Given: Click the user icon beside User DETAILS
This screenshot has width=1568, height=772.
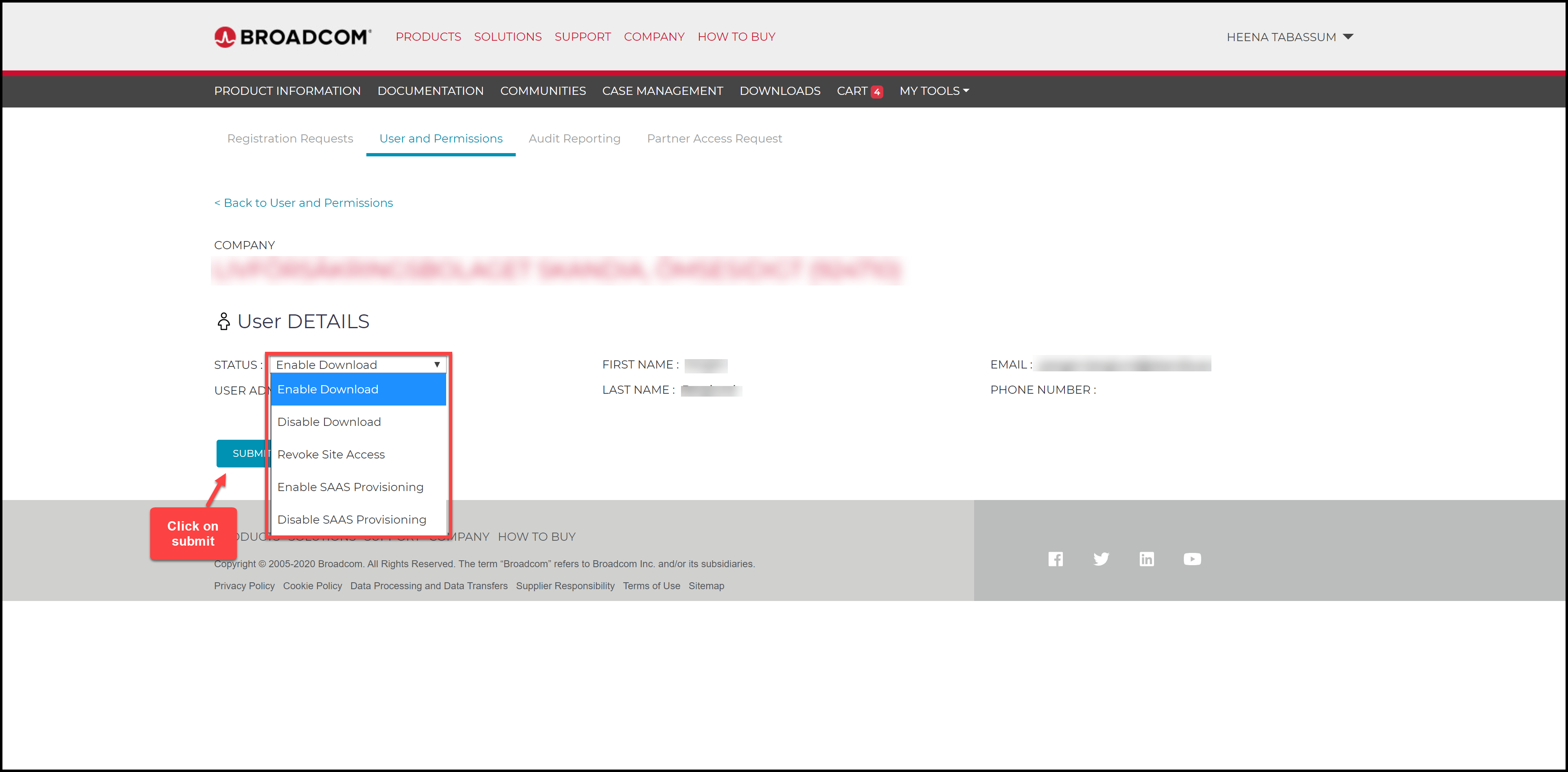Looking at the screenshot, I should point(223,322).
